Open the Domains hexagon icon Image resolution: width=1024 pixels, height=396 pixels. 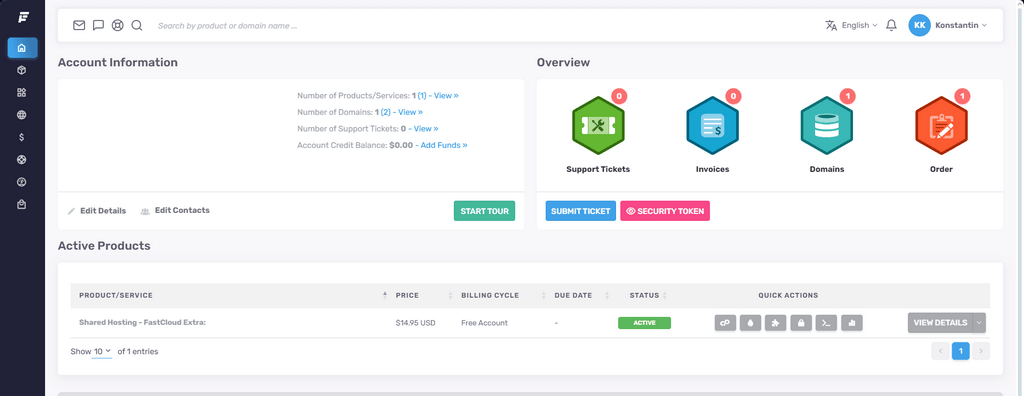pyautogui.click(x=827, y=126)
